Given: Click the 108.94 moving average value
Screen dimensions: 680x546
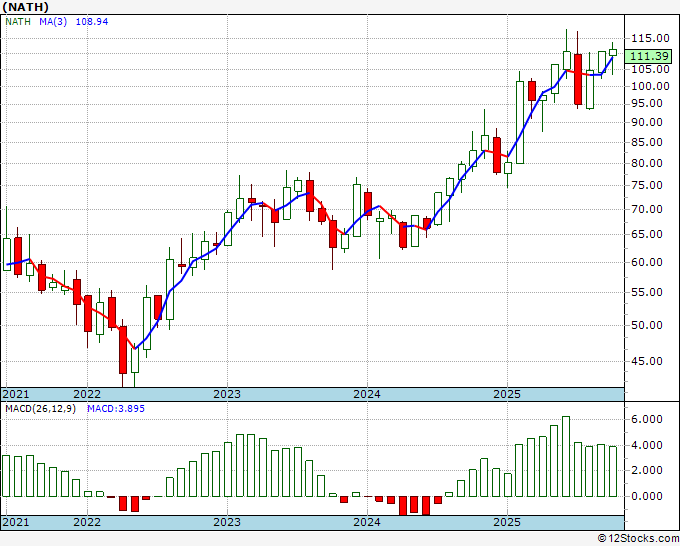Looking at the screenshot, I should point(92,22).
